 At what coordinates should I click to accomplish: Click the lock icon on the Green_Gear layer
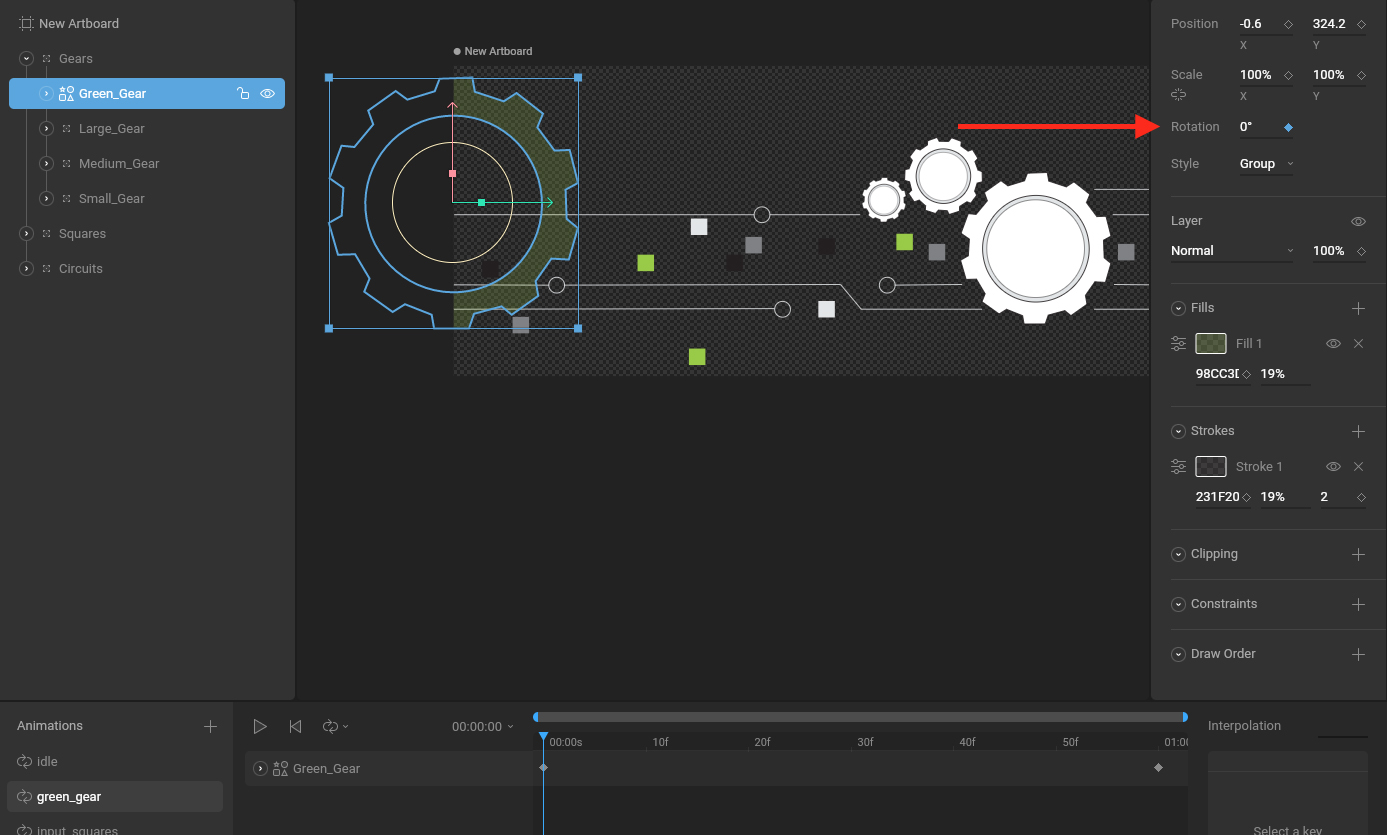click(243, 92)
